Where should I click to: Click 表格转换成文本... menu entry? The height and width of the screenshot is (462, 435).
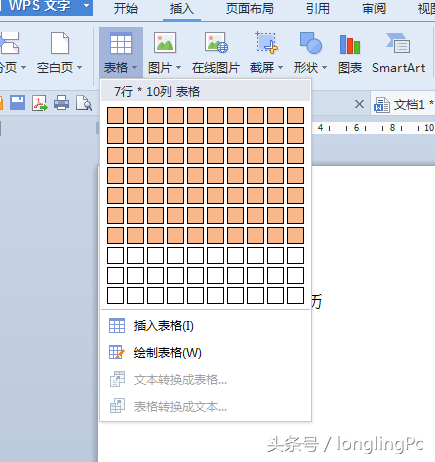[206, 407]
